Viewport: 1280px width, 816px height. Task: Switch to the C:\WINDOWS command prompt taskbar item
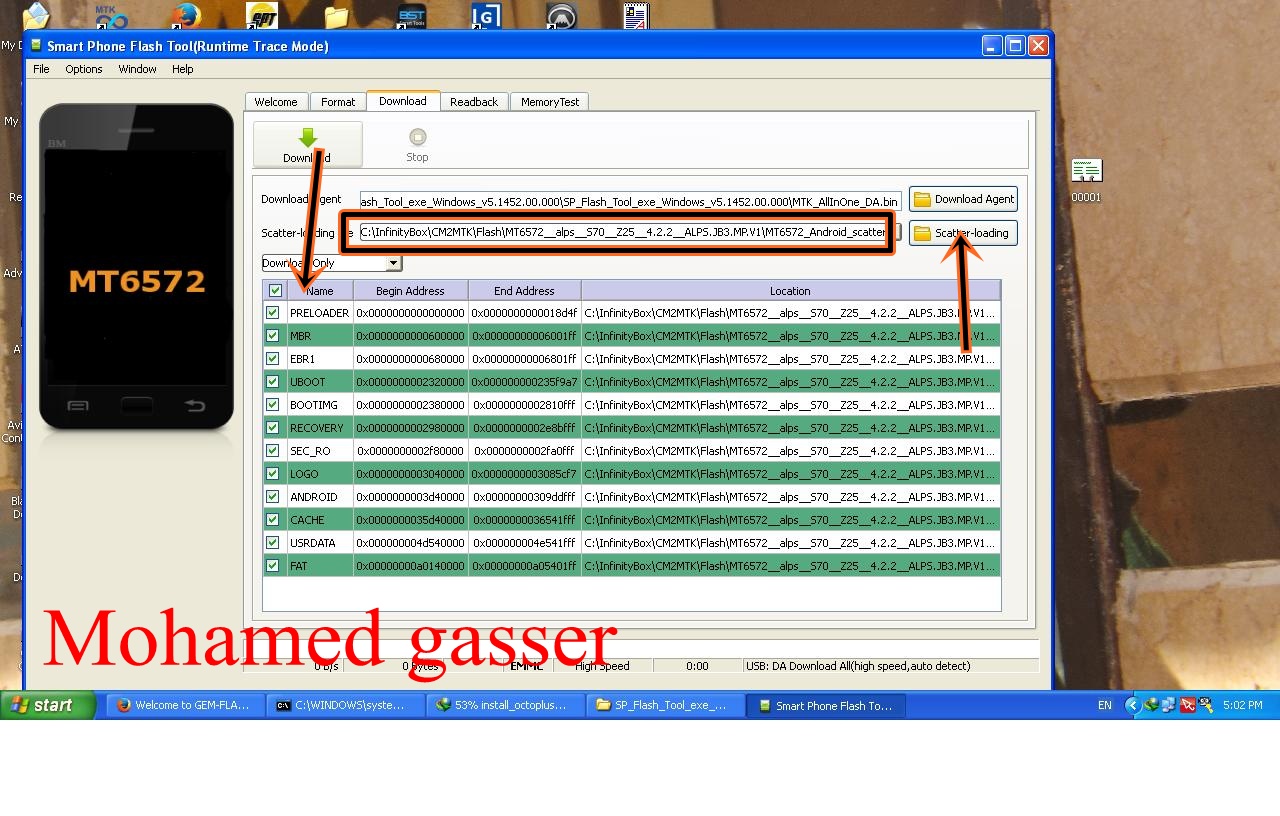[346, 705]
